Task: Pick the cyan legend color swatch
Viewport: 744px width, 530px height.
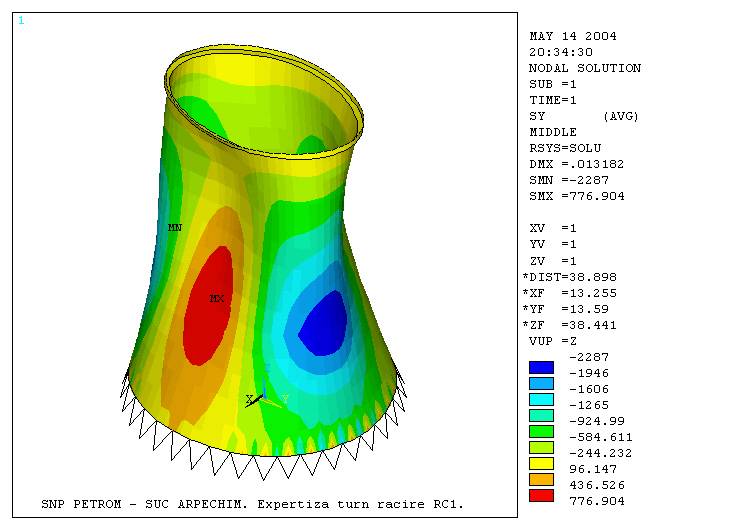Action: [x=541, y=399]
